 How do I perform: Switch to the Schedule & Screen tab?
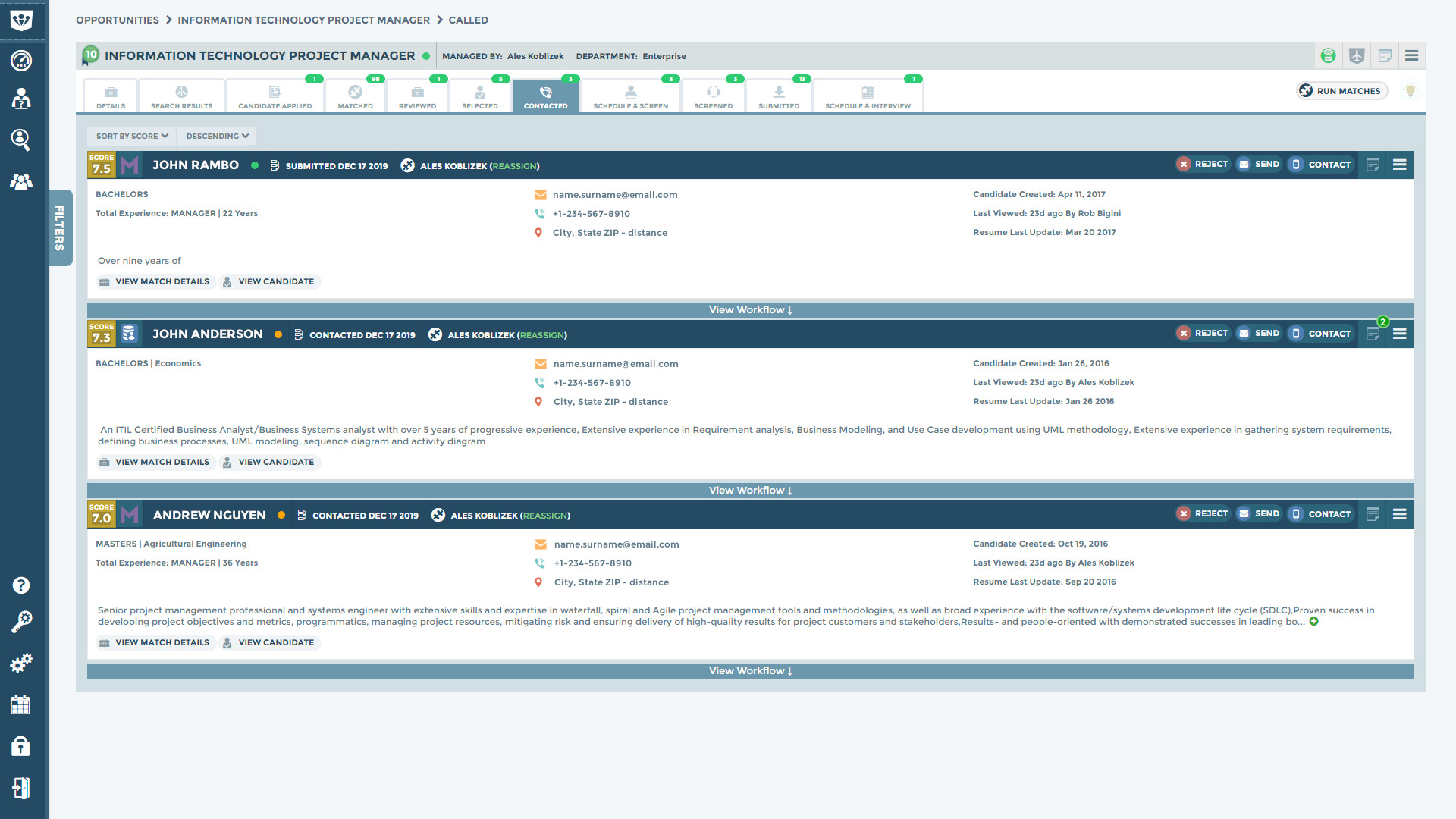(x=630, y=96)
